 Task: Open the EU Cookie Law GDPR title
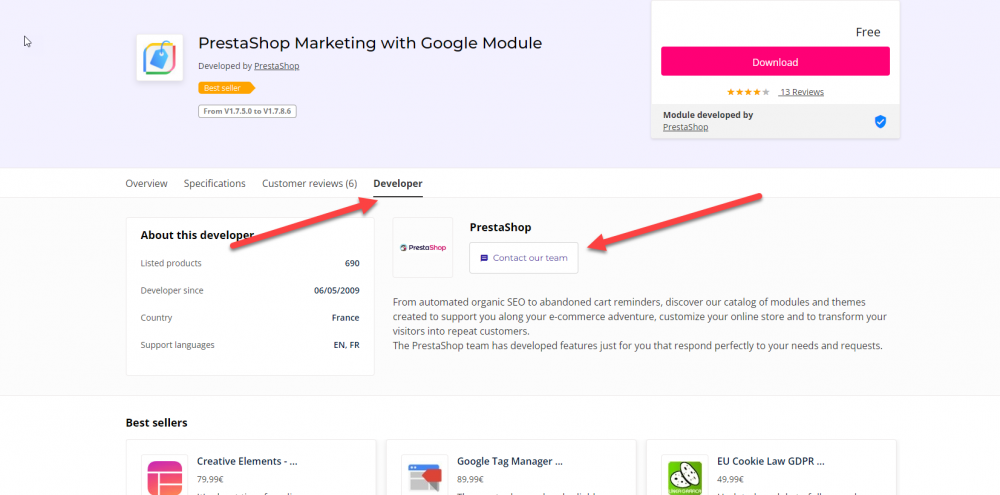click(771, 462)
